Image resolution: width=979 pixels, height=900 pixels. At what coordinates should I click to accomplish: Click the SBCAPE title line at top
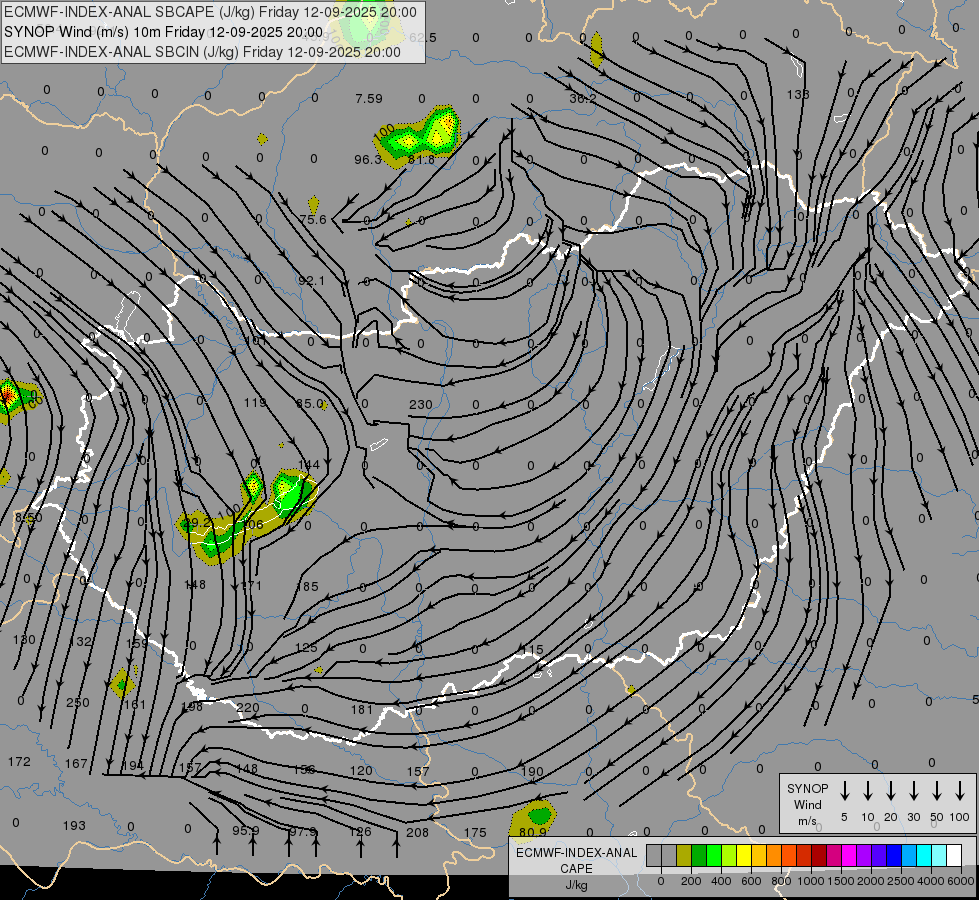tap(210, 12)
